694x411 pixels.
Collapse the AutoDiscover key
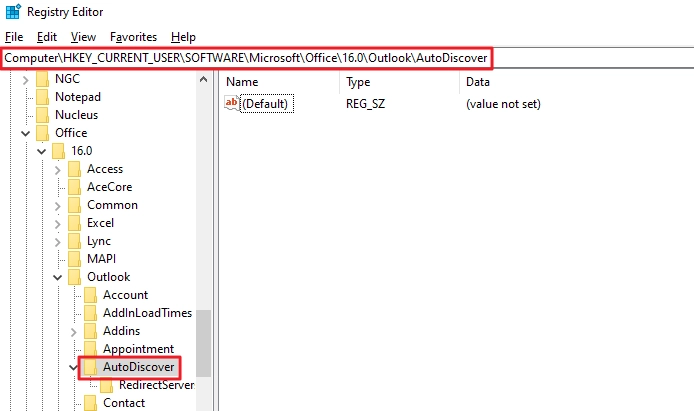pos(73,367)
